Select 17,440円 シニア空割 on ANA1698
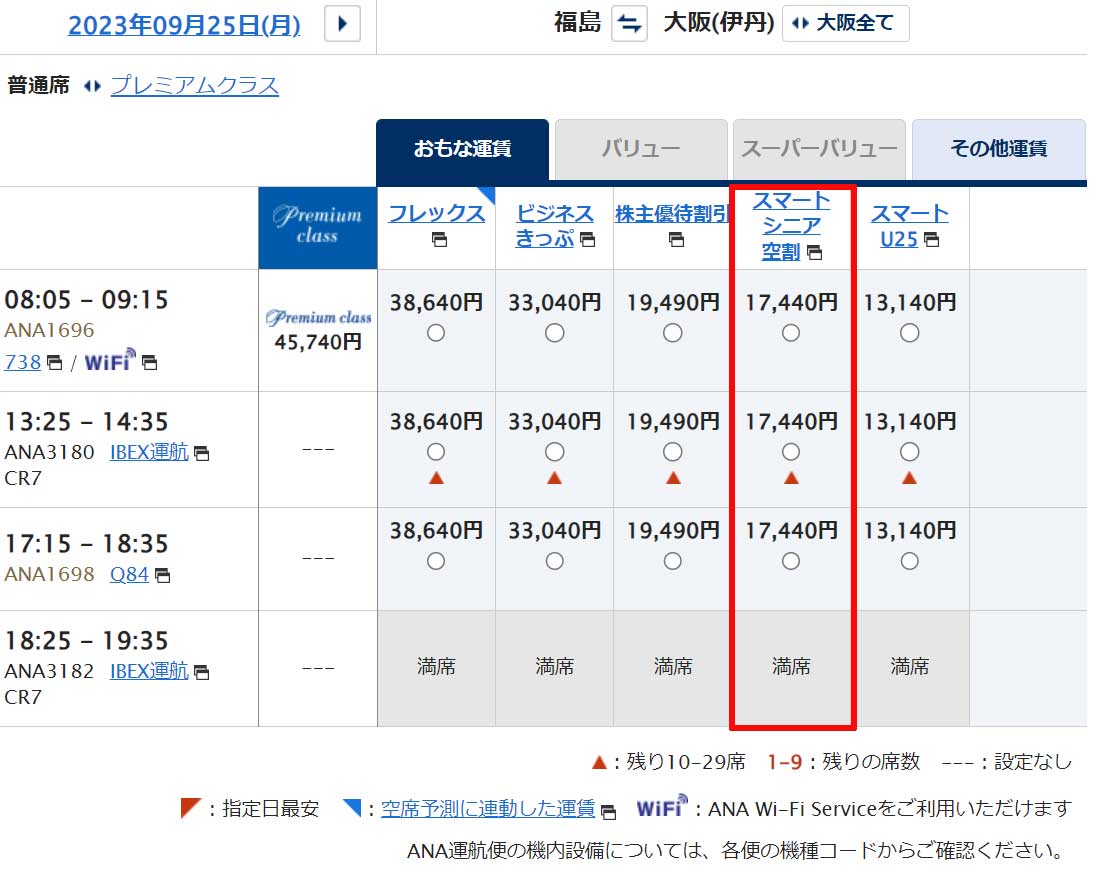Screen dimensions: 1098x871 [x=791, y=561]
